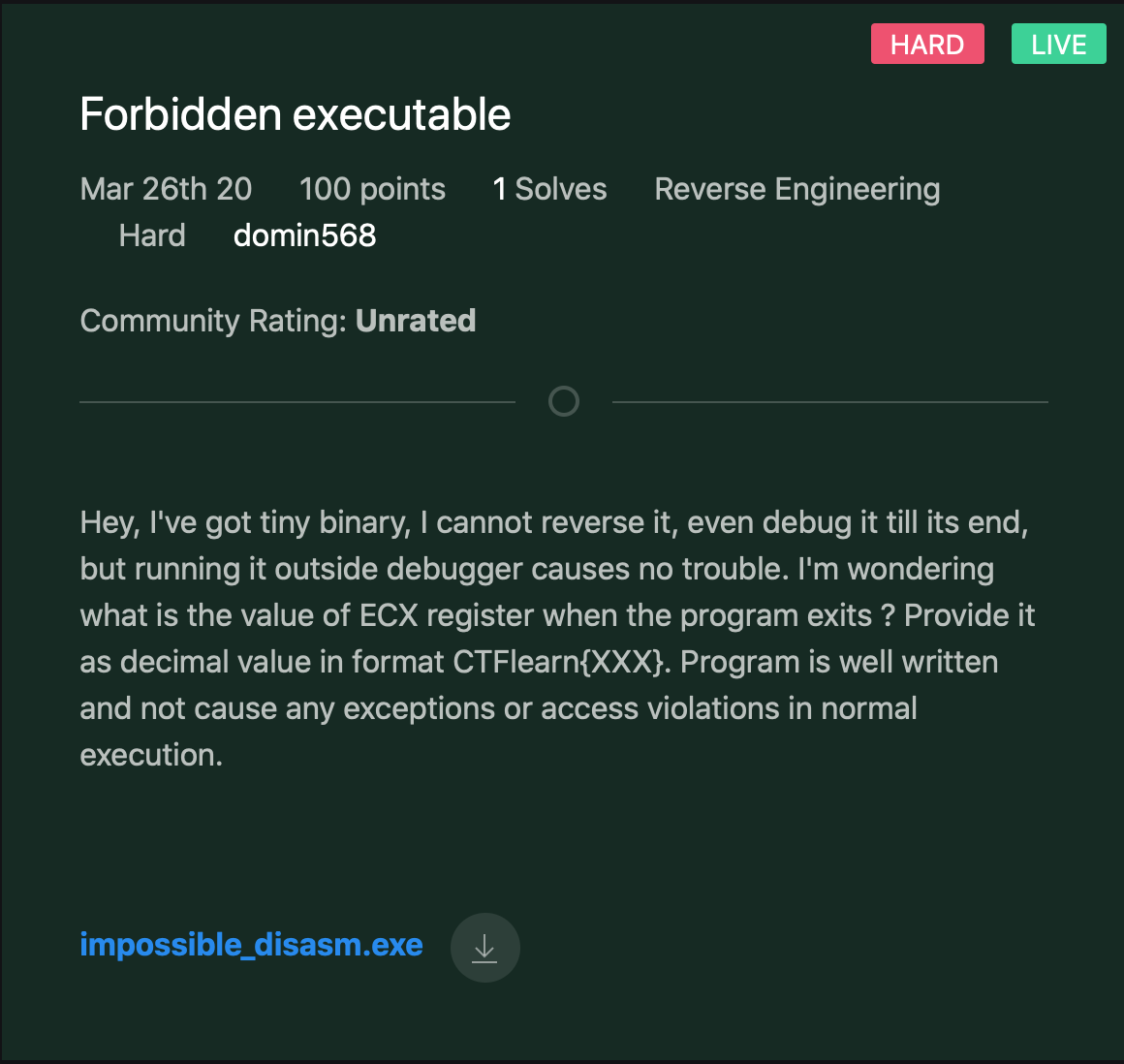Viewport: 1124px width, 1064px height.
Task: Click the 'execution.' last description line
Action: [151, 755]
